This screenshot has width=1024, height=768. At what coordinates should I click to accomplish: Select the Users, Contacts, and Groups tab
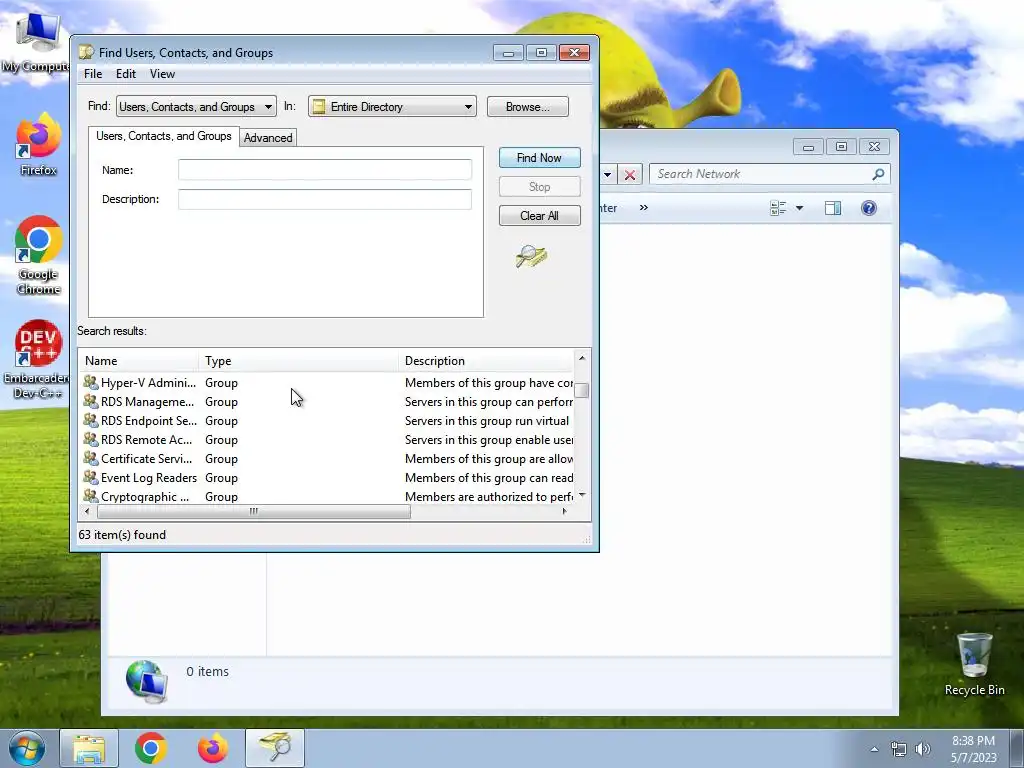[x=164, y=136]
